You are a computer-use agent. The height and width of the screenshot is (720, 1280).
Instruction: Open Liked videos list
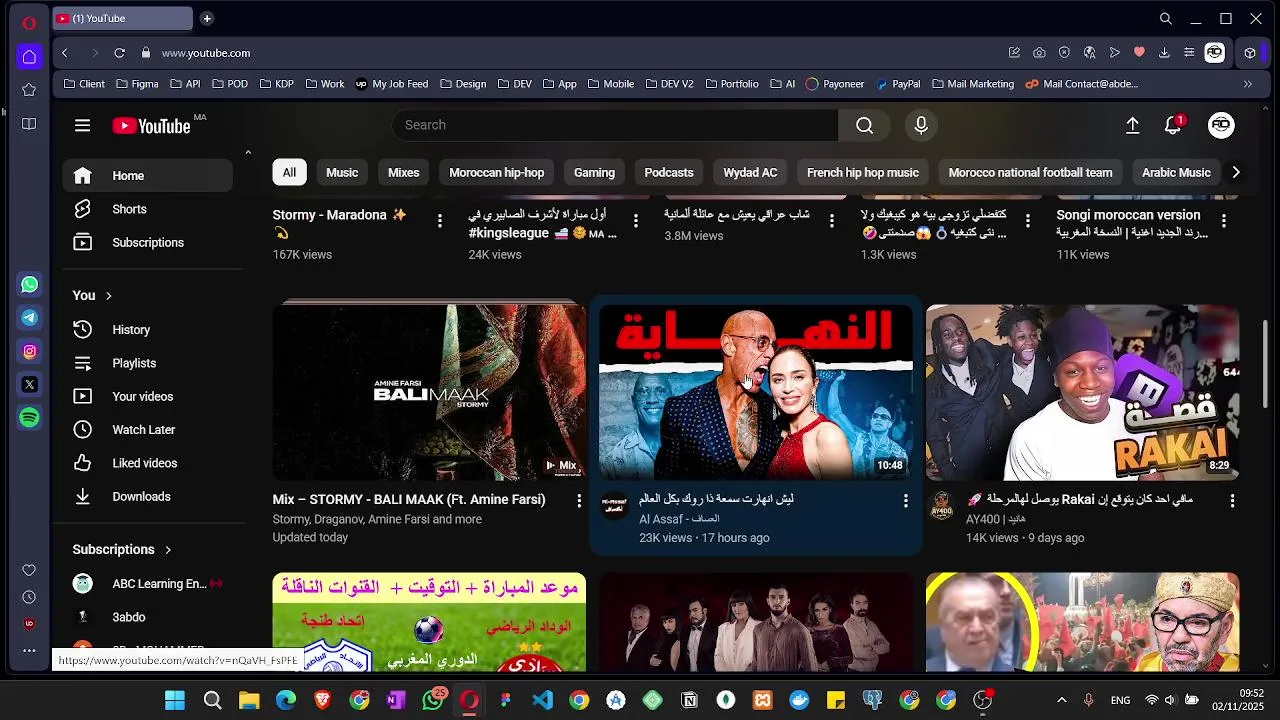[148, 463]
